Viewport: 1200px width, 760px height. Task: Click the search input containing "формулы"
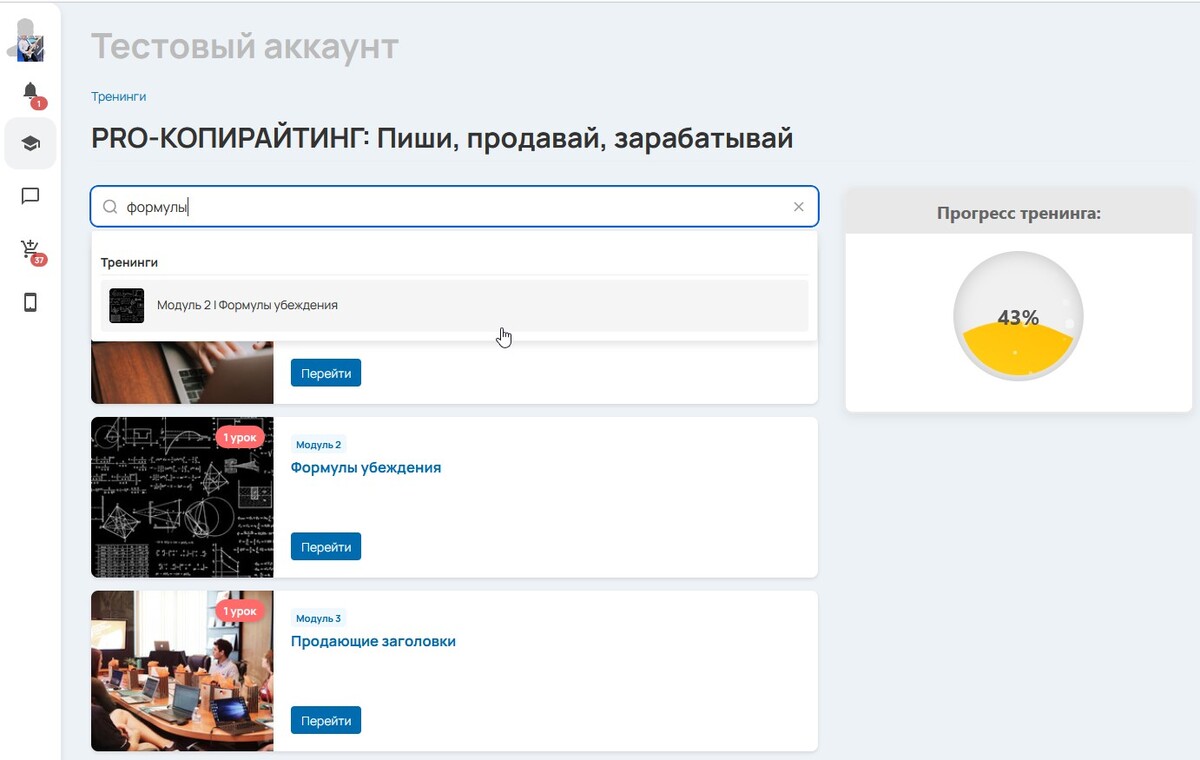(x=450, y=207)
